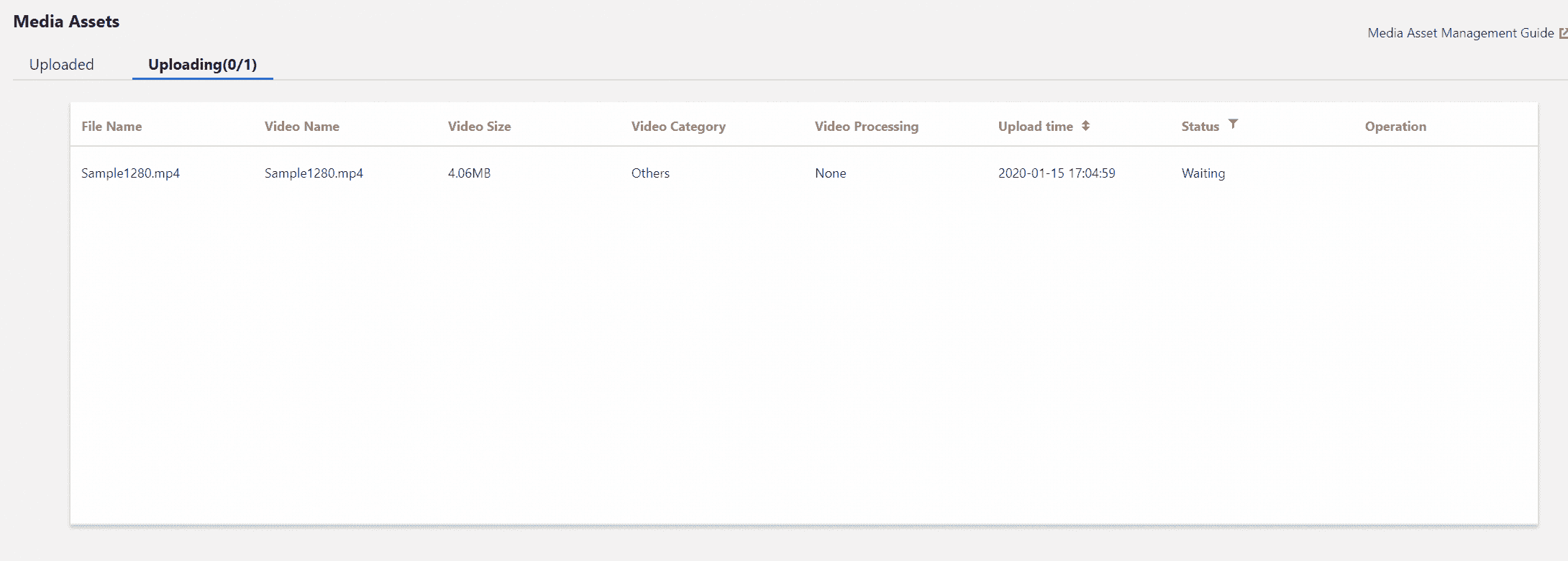Click the Upload time header label
Screen dimensions: 1568x561
pos(1035,127)
